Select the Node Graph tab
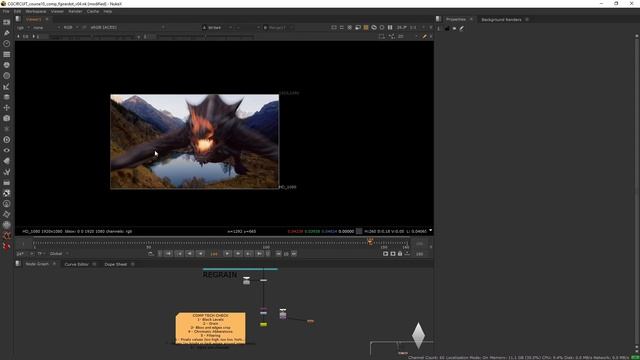The width and height of the screenshot is (640, 360). pos(37,264)
